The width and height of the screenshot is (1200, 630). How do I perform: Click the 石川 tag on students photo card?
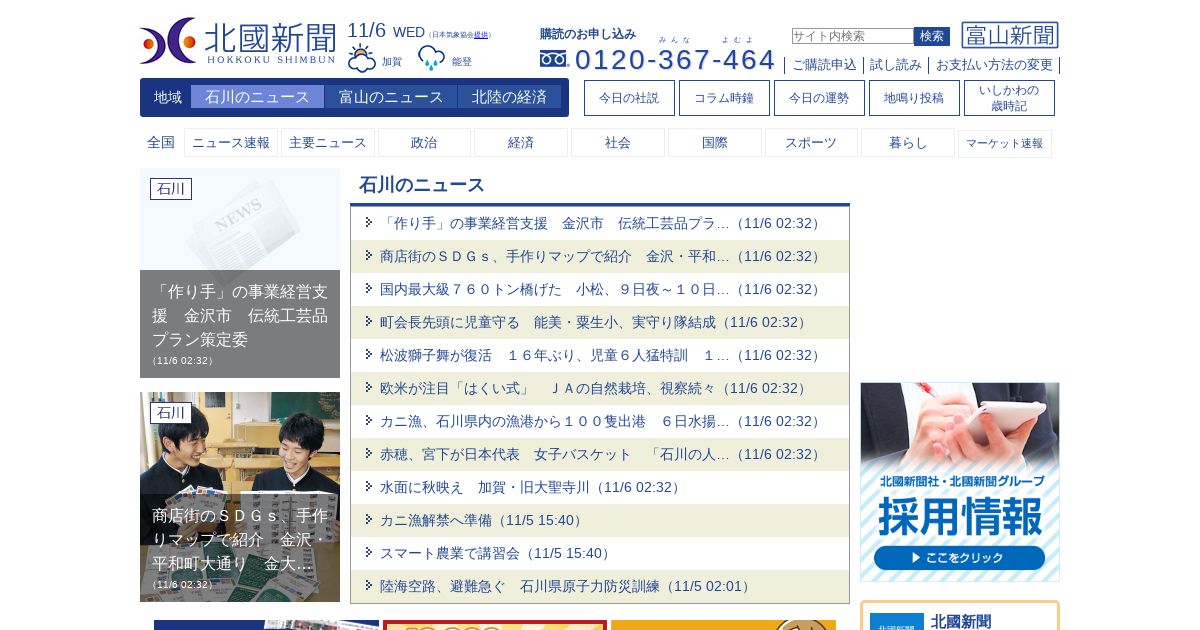pyautogui.click(x=171, y=413)
